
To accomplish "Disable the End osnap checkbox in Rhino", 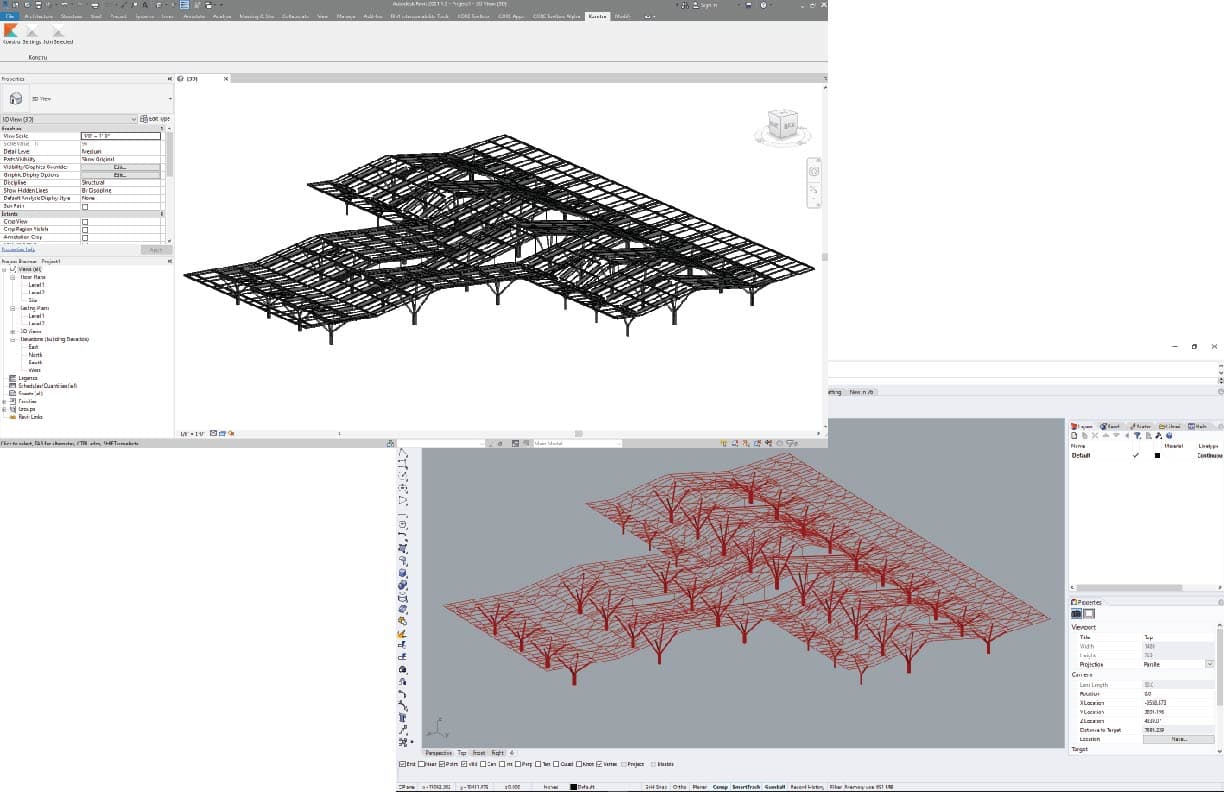I will [x=403, y=765].
